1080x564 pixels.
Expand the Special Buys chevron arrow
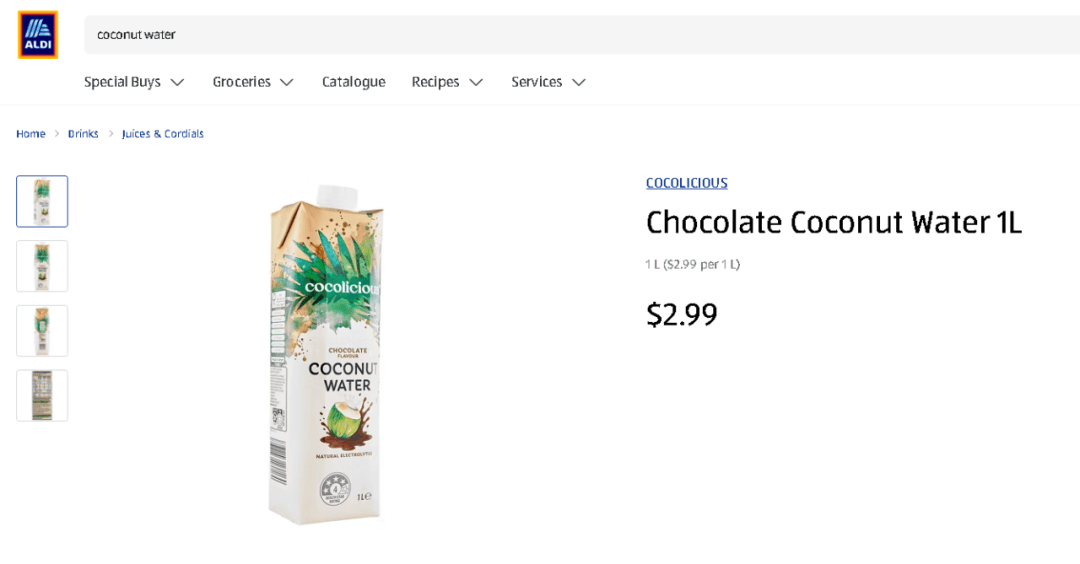point(178,82)
